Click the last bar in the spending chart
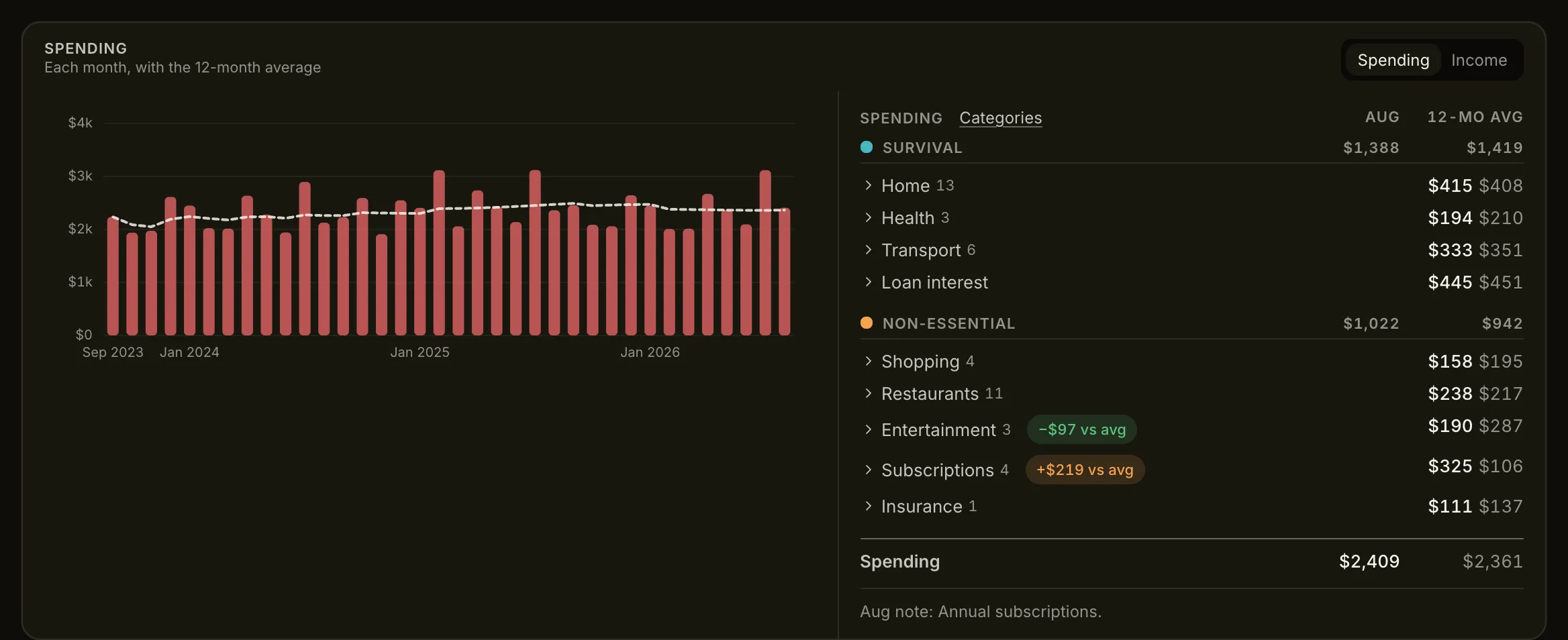1568x640 pixels. point(784,272)
